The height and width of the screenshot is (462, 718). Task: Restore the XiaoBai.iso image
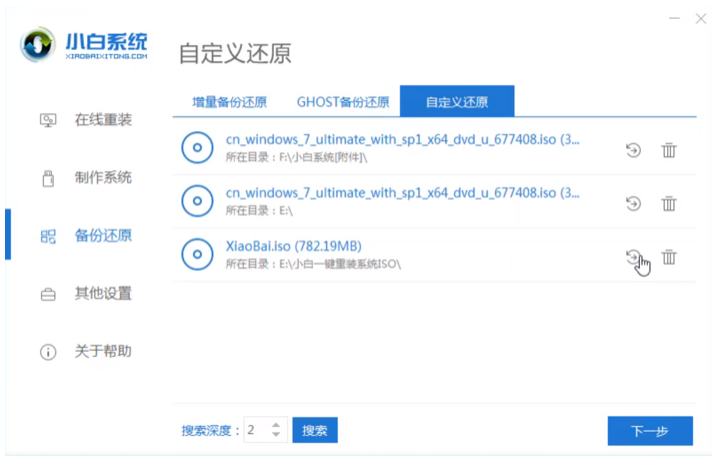(633, 257)
